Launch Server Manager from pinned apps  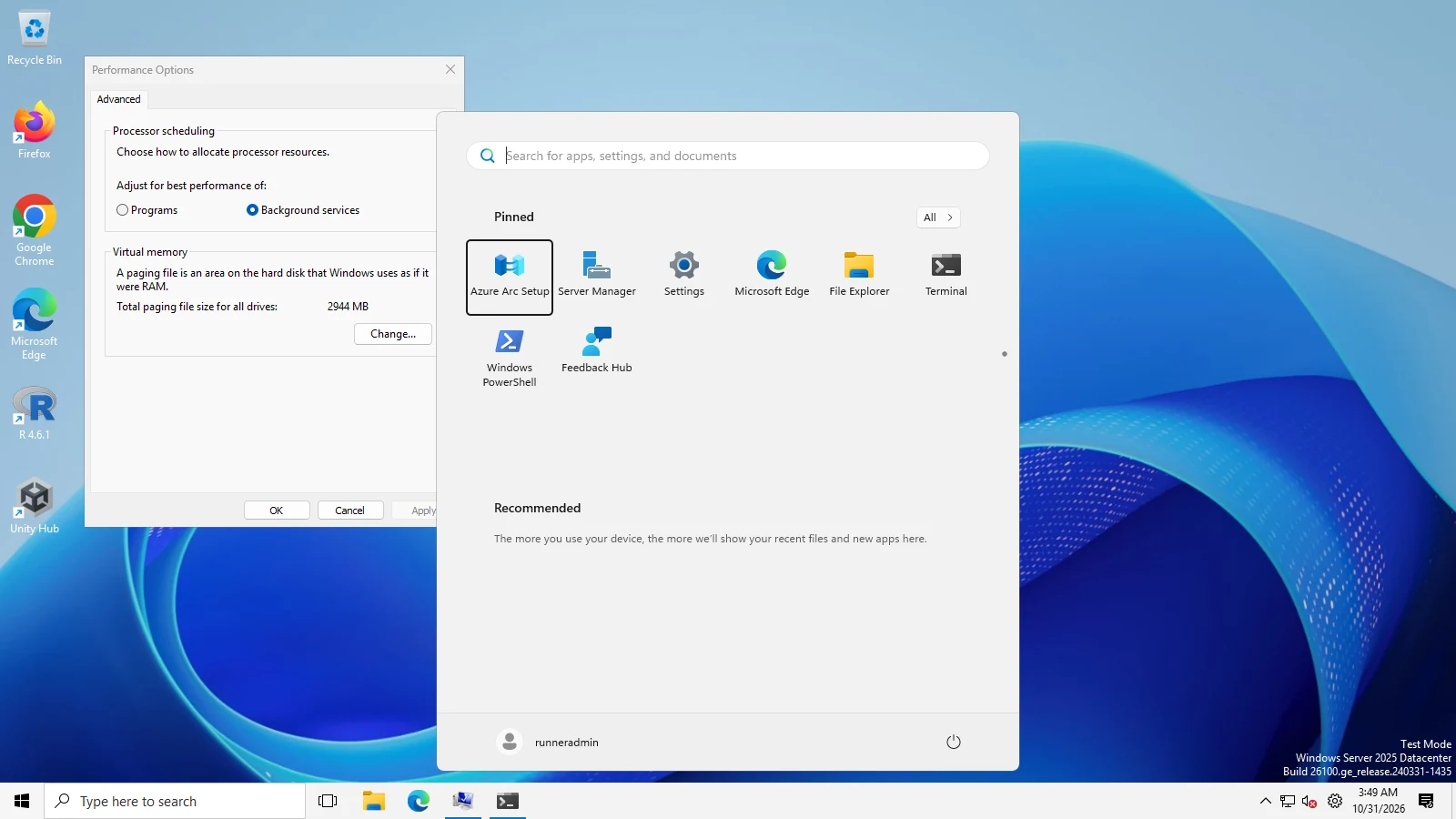597,277
